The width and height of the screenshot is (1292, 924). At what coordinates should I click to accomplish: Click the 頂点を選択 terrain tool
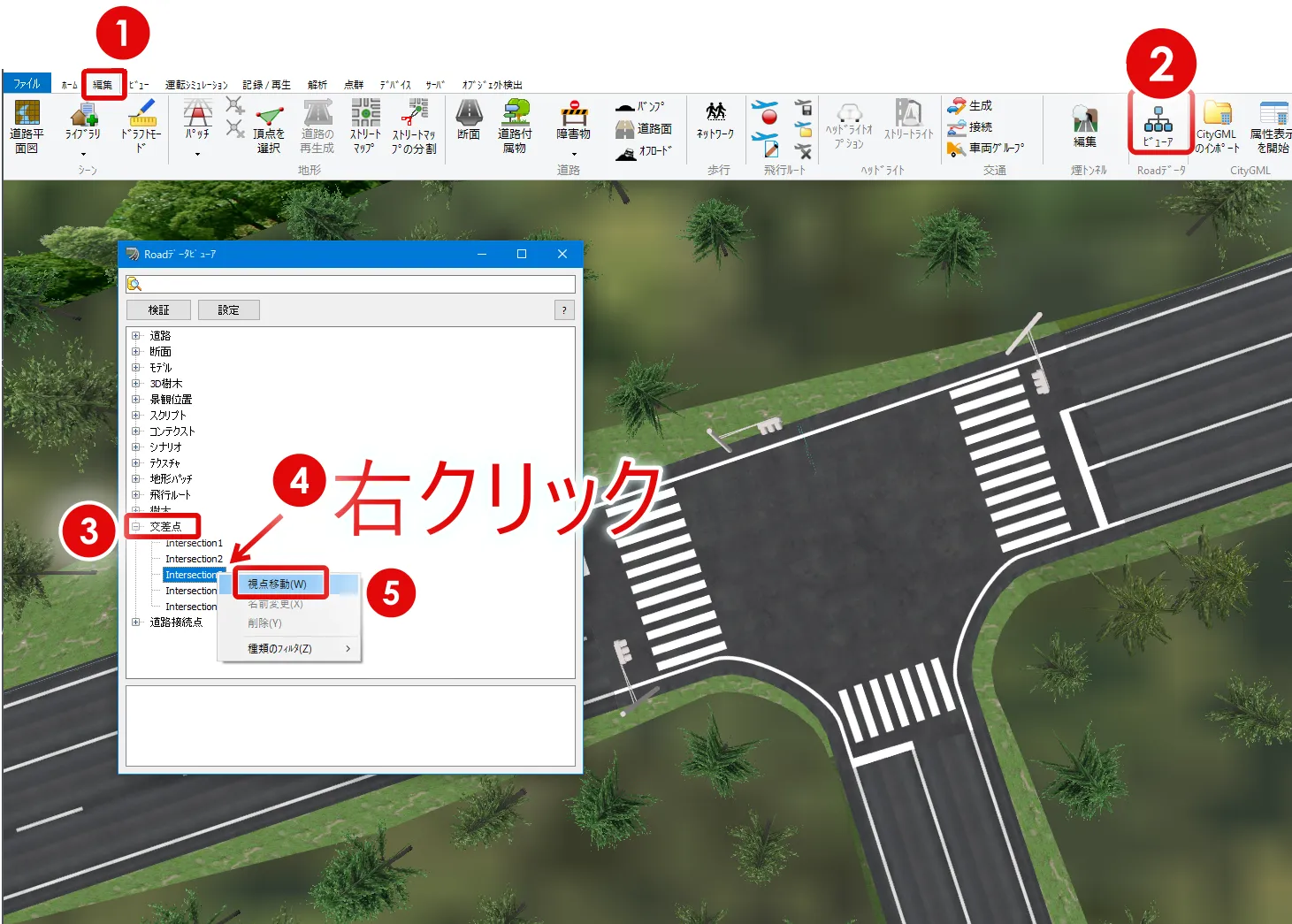point(269,126)
